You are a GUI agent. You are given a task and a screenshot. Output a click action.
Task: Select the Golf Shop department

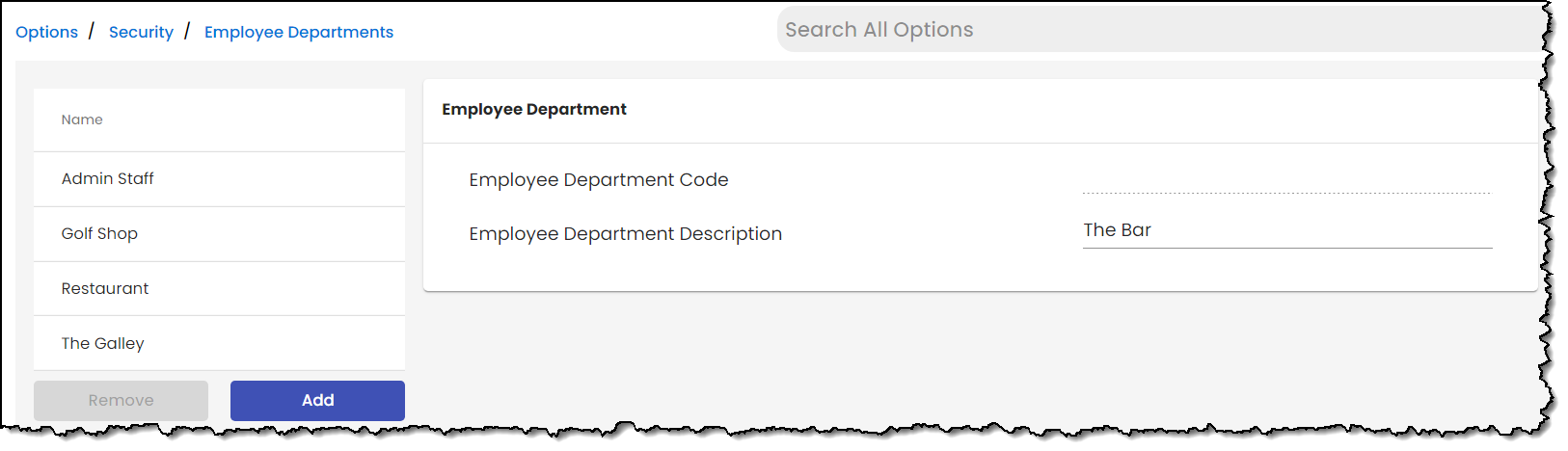coord(99,233)
